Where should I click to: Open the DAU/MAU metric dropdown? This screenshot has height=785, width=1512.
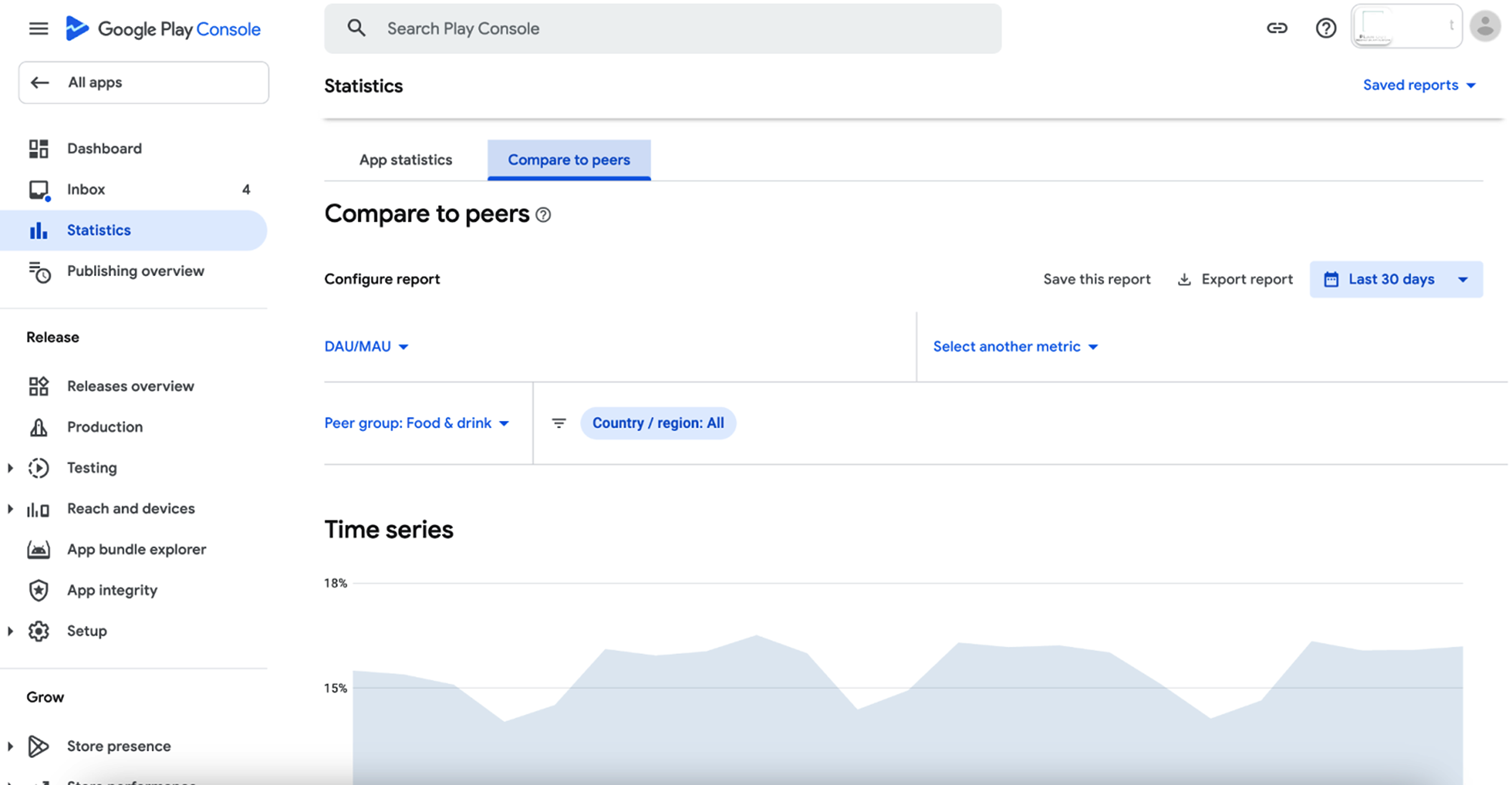point(366,347)
